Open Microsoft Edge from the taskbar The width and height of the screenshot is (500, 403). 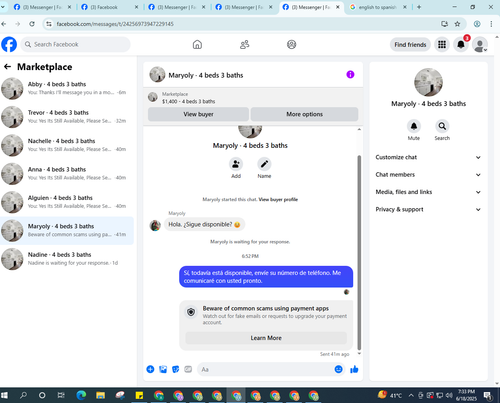[81, 395]
